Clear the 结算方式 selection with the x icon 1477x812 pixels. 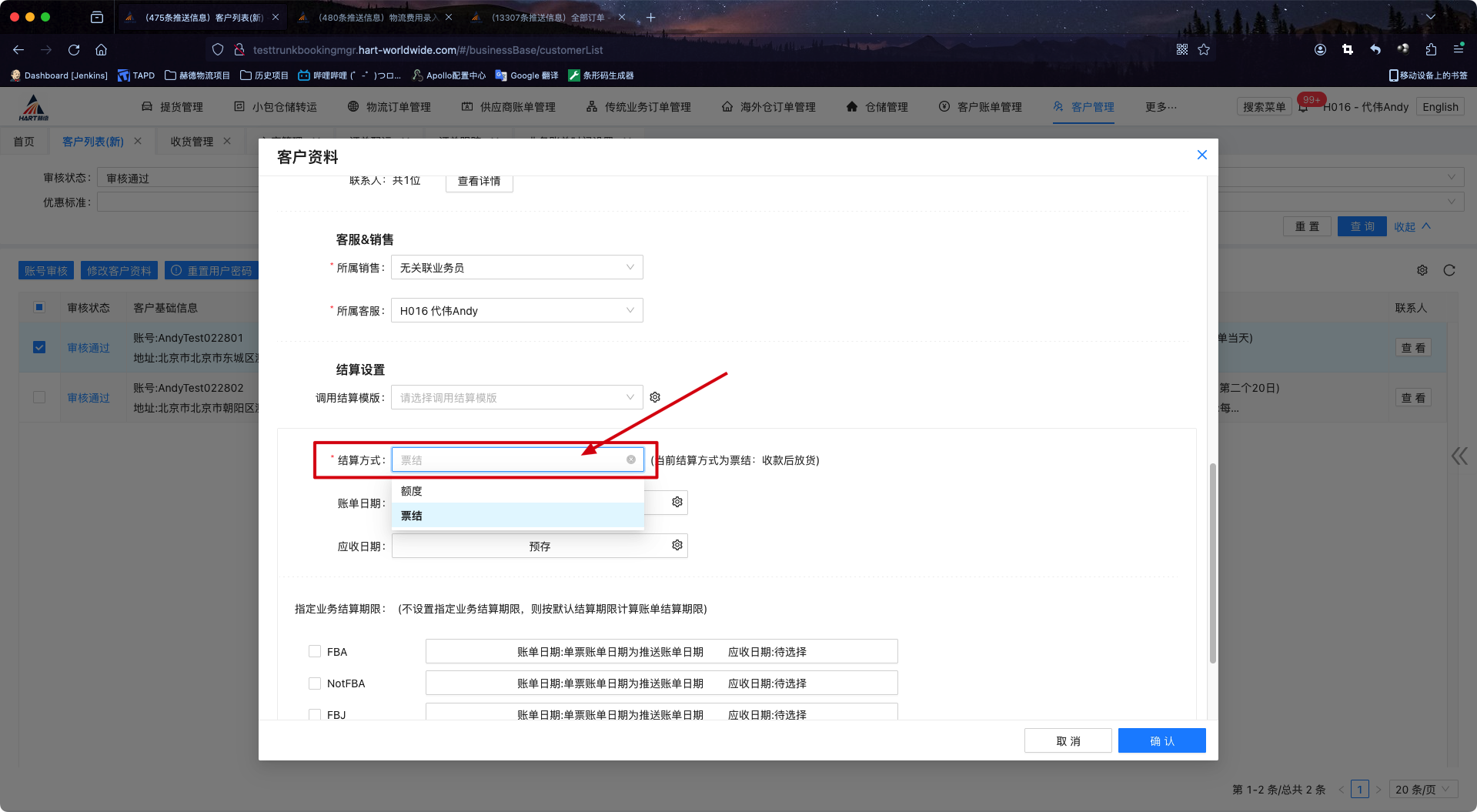click(631, 459)
